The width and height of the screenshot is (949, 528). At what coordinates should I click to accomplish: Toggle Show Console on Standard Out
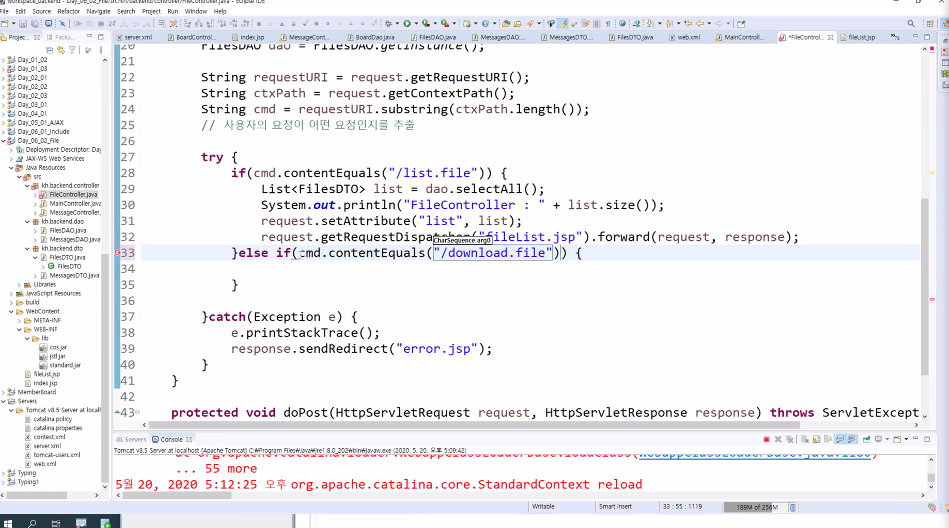[839, 439]
